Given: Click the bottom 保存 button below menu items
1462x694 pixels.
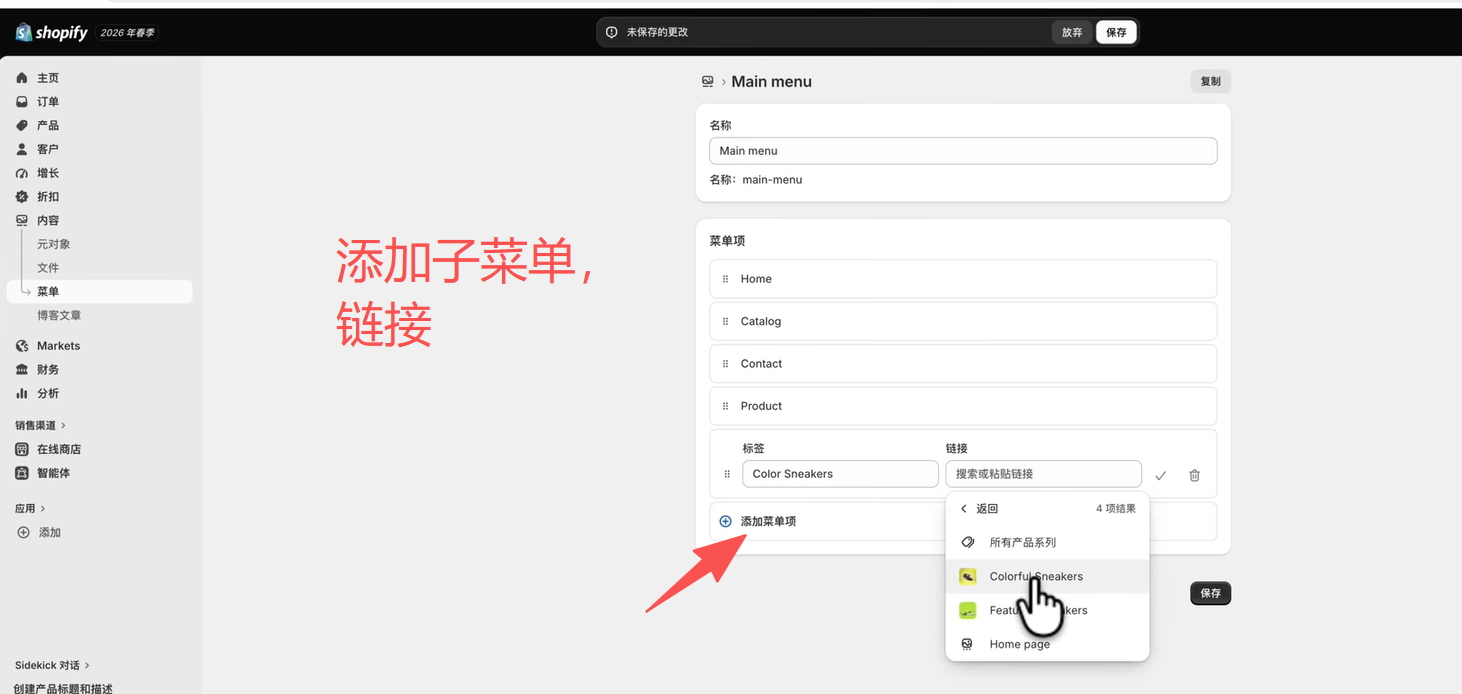Looking at the screenshot, I should point(1210,593).
